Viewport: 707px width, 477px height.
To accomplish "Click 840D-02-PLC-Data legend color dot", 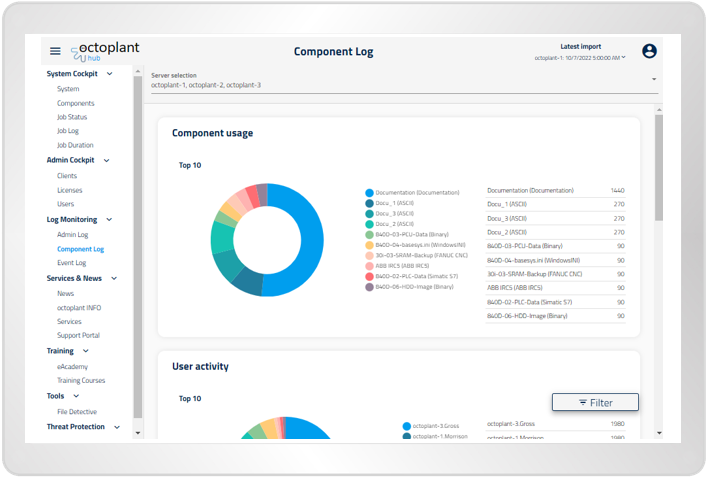I will pos(369,276).
